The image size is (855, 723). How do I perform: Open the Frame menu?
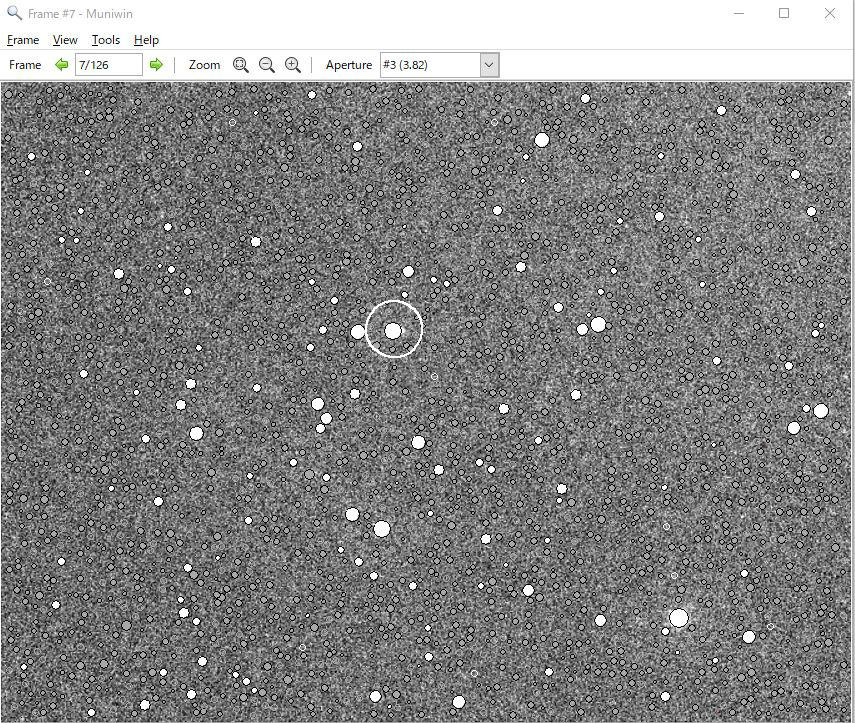(x=23, y=40)
